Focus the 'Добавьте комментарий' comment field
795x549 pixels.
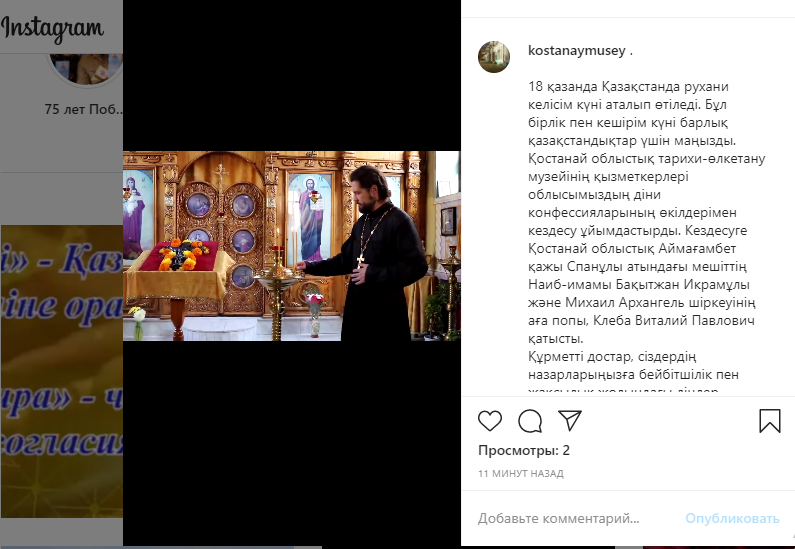click(x=558, y=518)
